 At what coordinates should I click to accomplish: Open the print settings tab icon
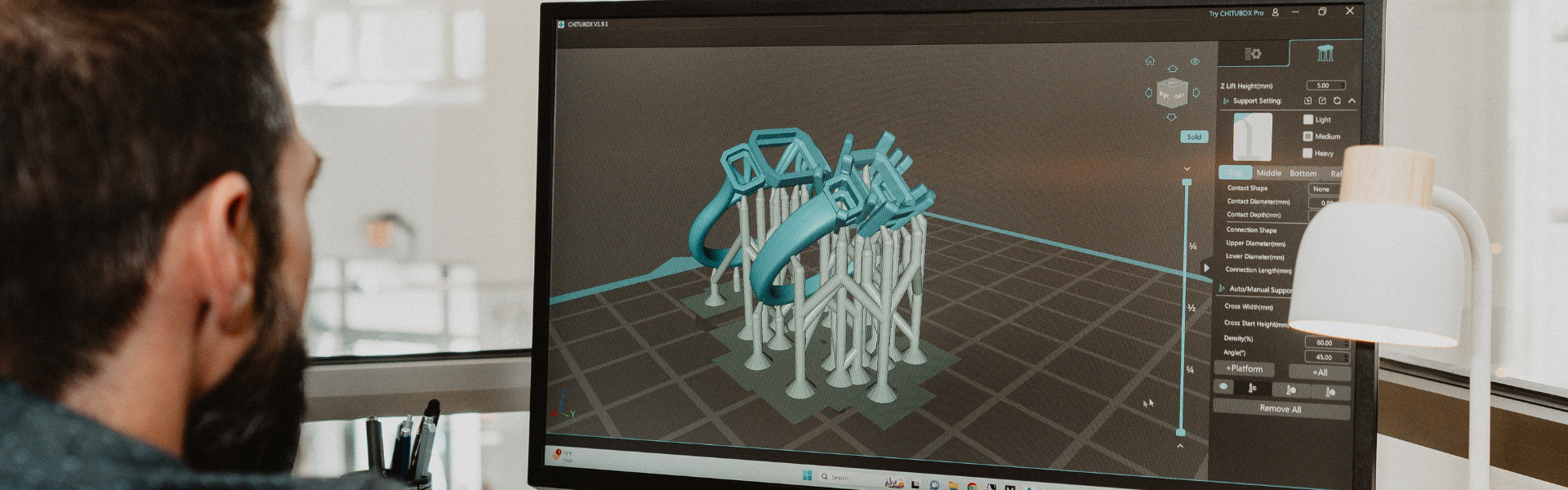1253,54
